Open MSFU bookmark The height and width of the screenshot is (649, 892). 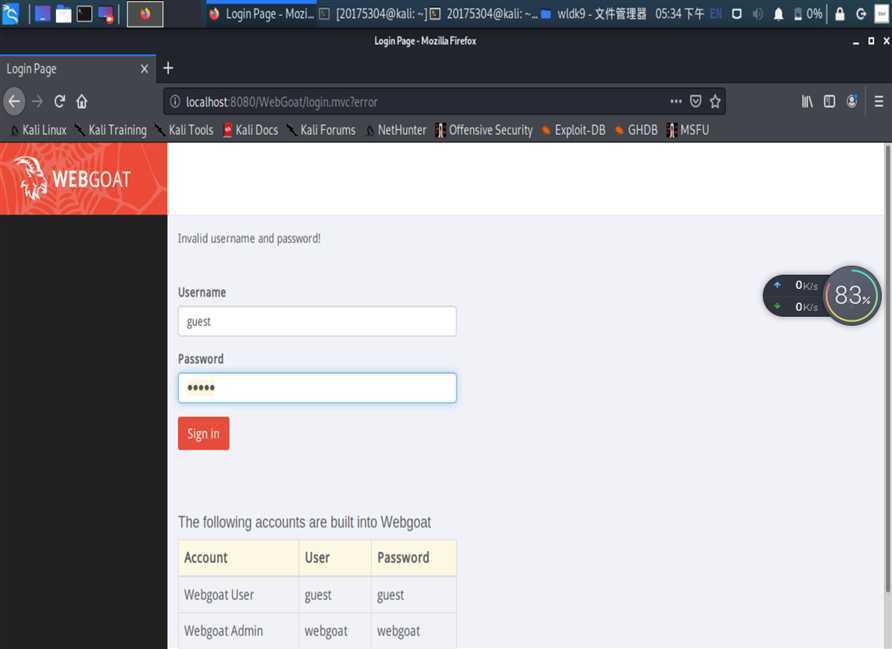[x=688, y=130]
